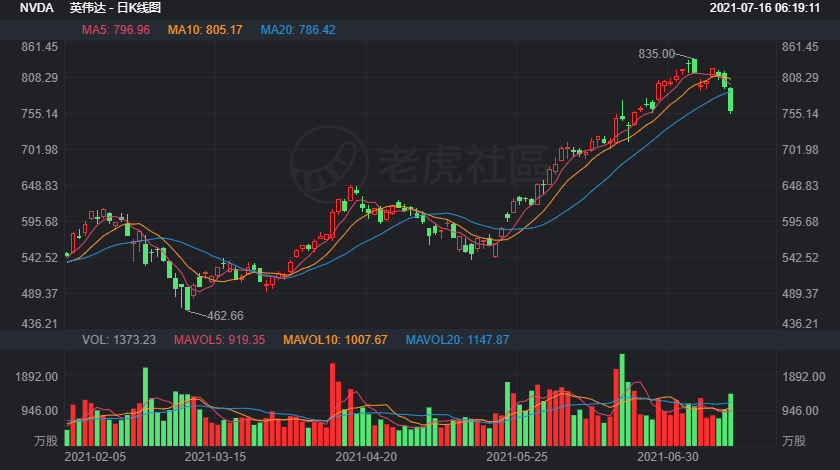Click the right axis 808.29 price label
The image size is (840, 470).
800,78
